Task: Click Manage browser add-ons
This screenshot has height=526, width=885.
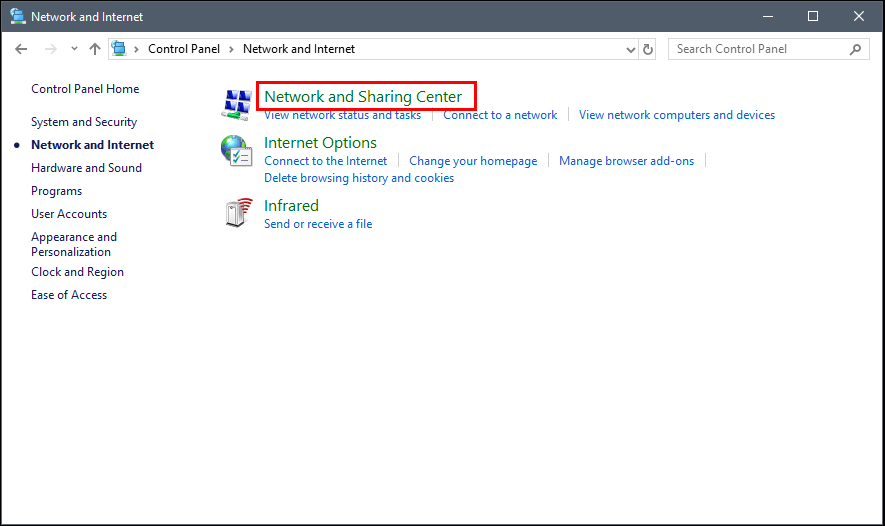Action: [626, 161]
